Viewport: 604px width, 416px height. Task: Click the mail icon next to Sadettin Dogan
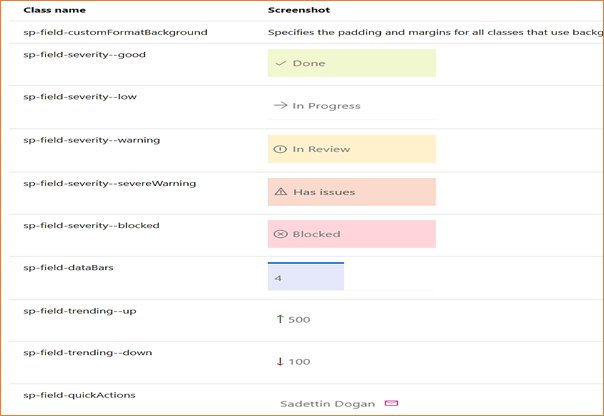pos(391,403)
